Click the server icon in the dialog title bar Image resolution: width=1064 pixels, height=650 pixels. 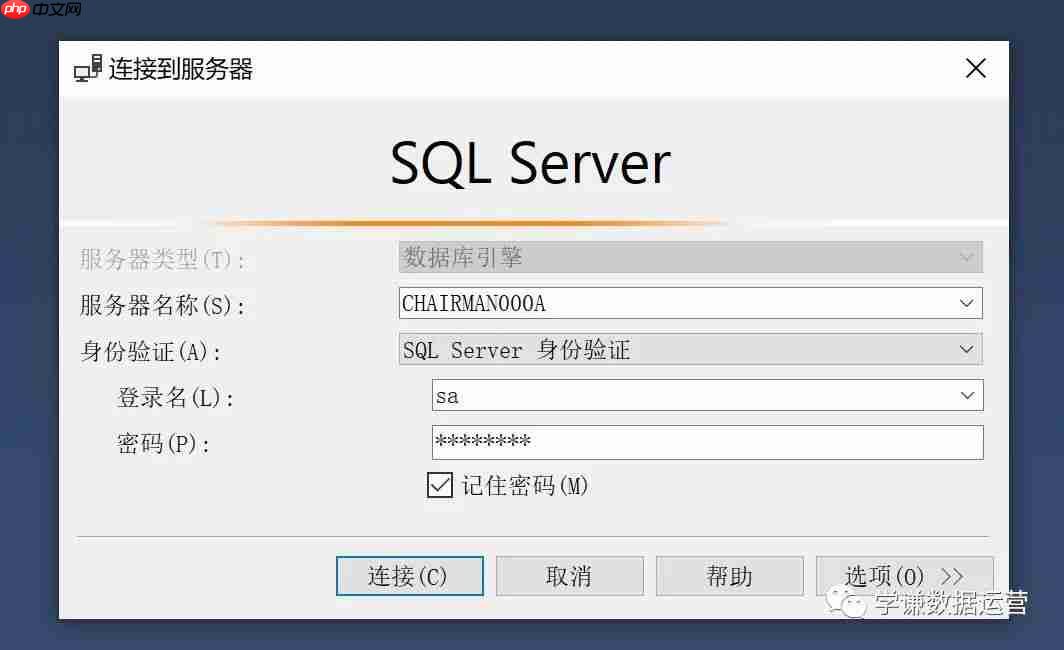click(88, 69)
